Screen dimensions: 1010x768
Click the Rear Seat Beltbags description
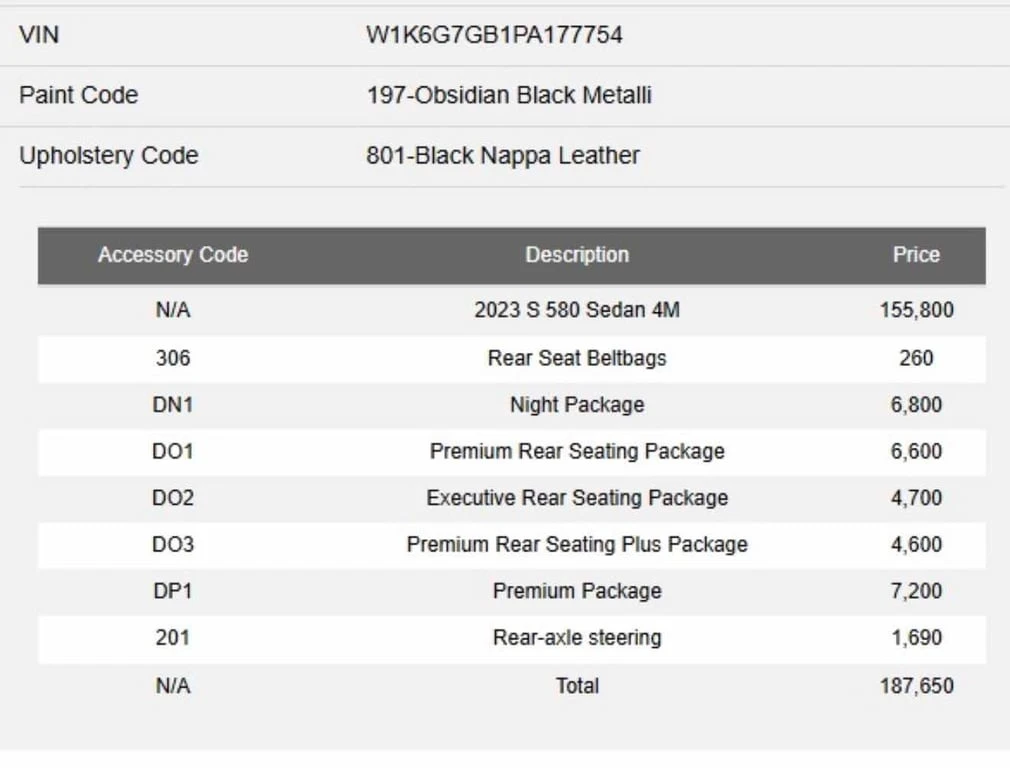[577, 358]
